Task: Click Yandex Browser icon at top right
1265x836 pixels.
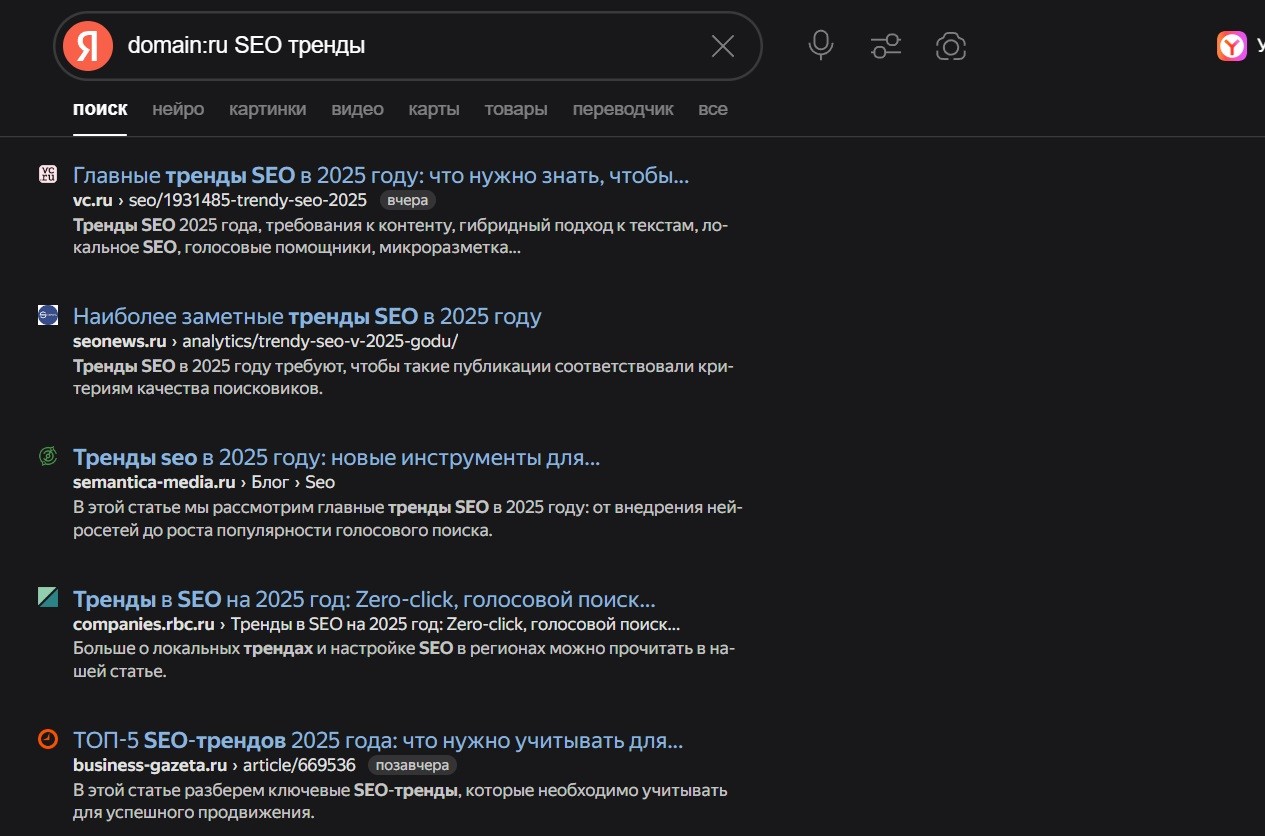Action: 1231,46
